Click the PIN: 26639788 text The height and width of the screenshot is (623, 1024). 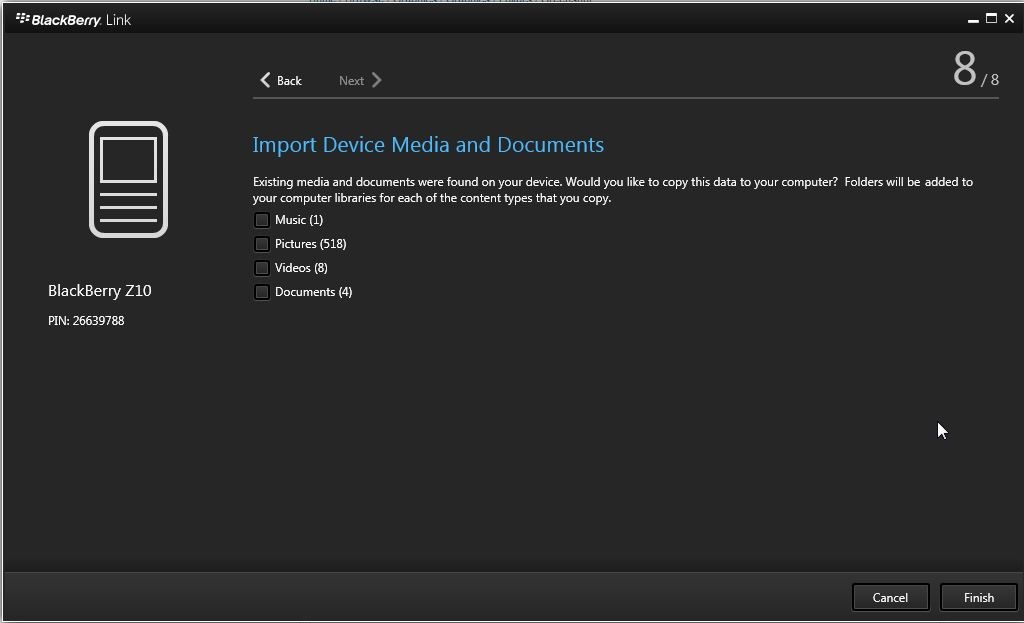click(x=86, y=321)
